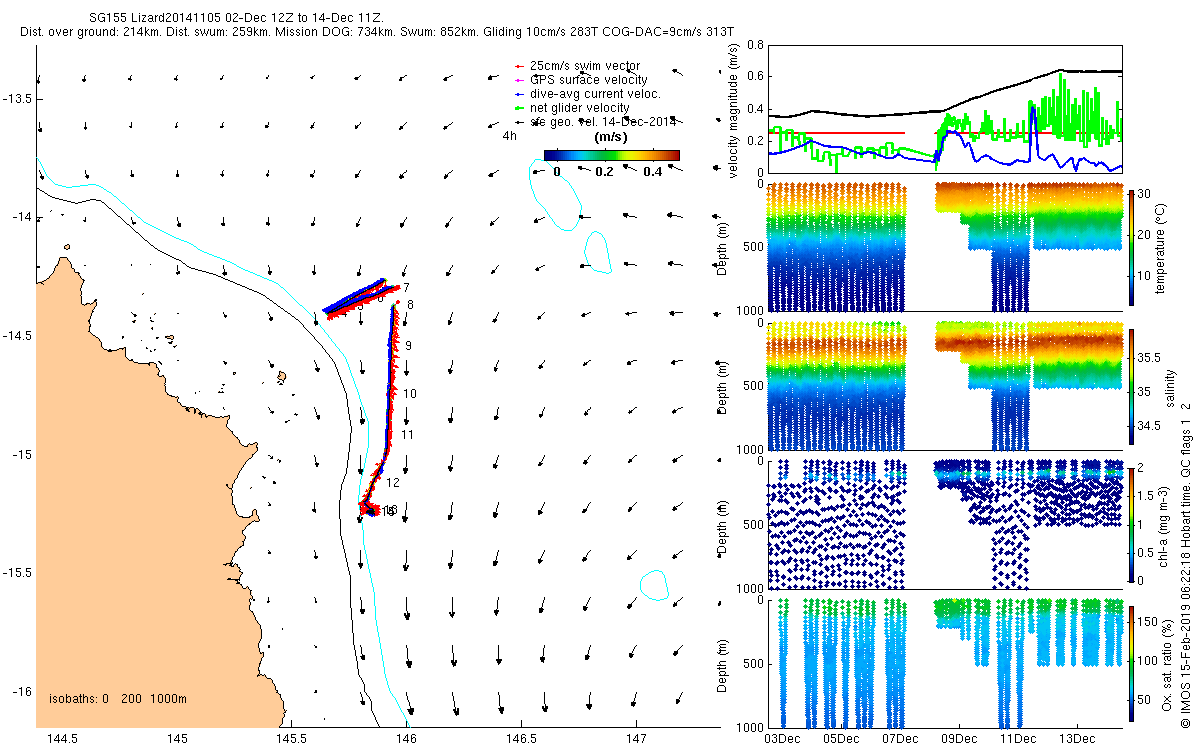Click the 13Dec date tick label
1200x750 pixels.
1077,740
